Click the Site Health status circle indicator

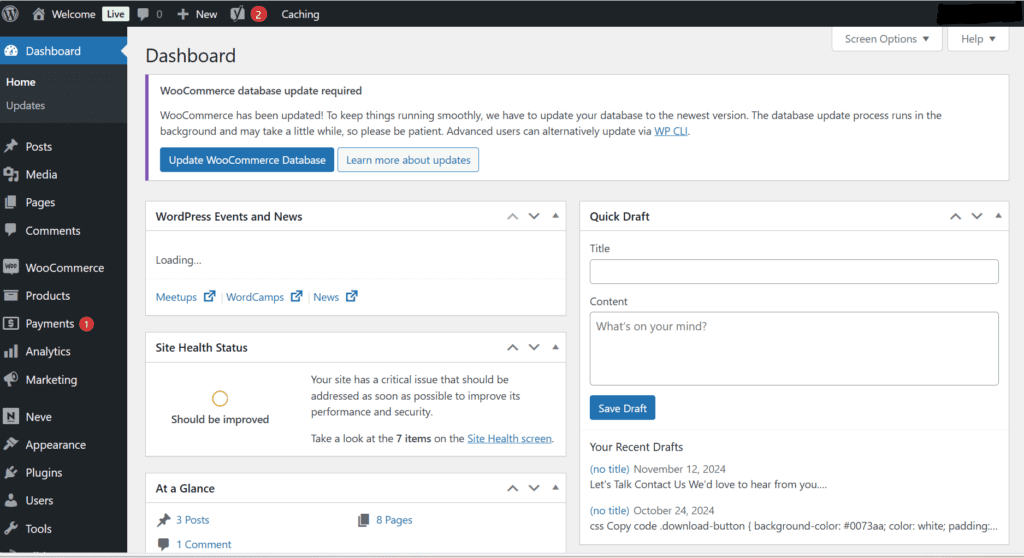tap(220, 398)
